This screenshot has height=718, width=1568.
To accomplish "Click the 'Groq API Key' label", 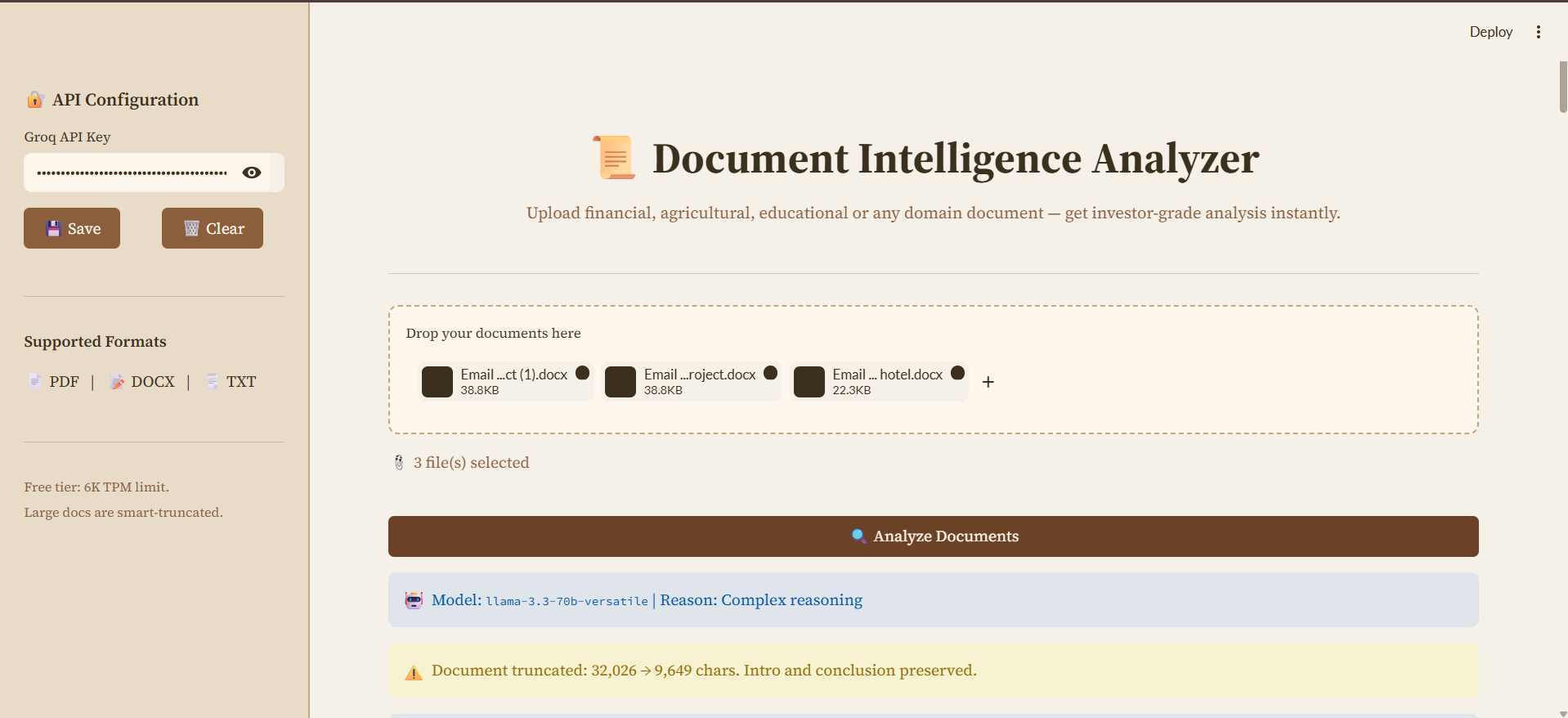I will click(67, 137).
